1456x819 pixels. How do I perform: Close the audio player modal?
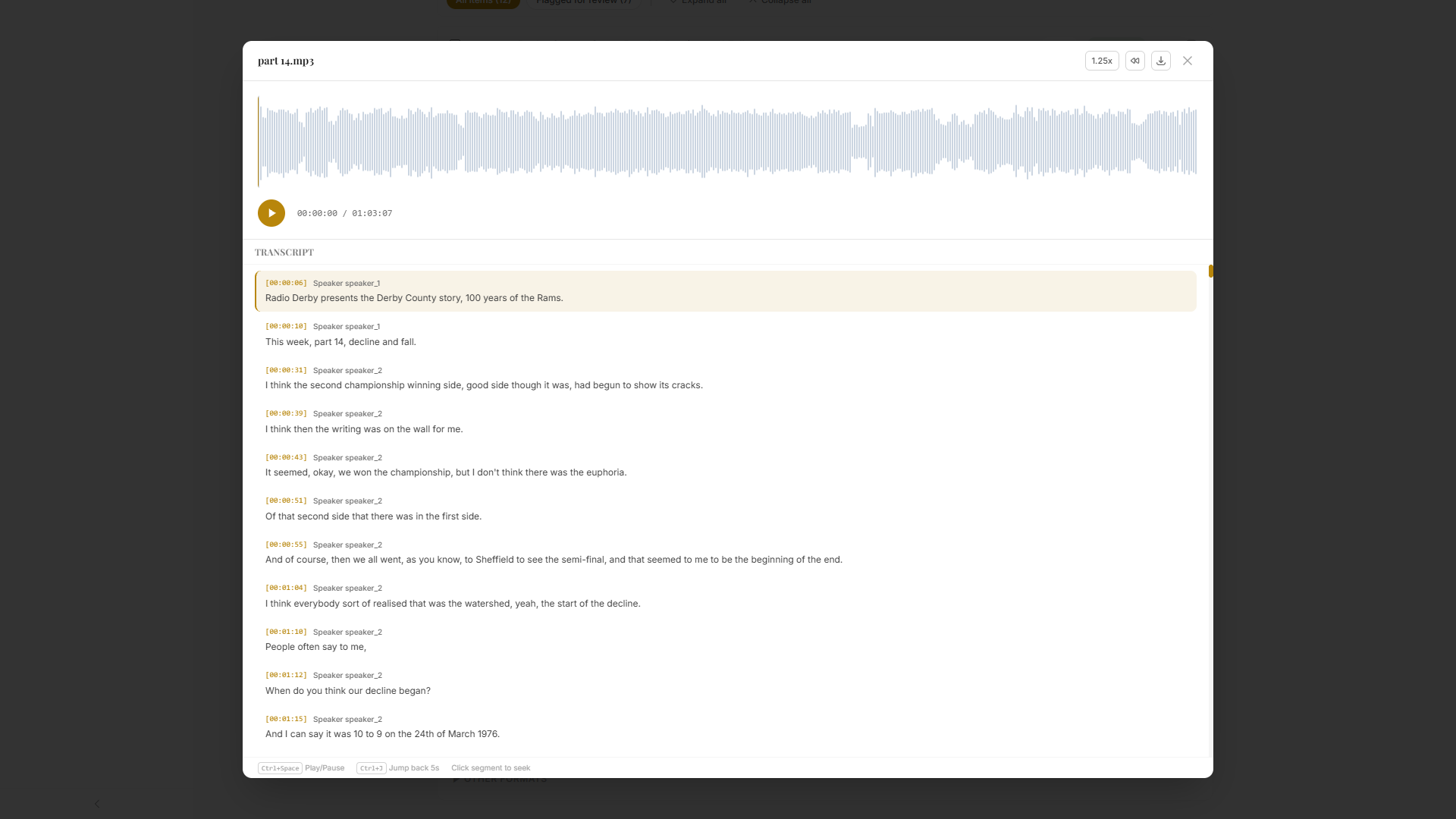pyautogui.click(x=1187, y=61)
